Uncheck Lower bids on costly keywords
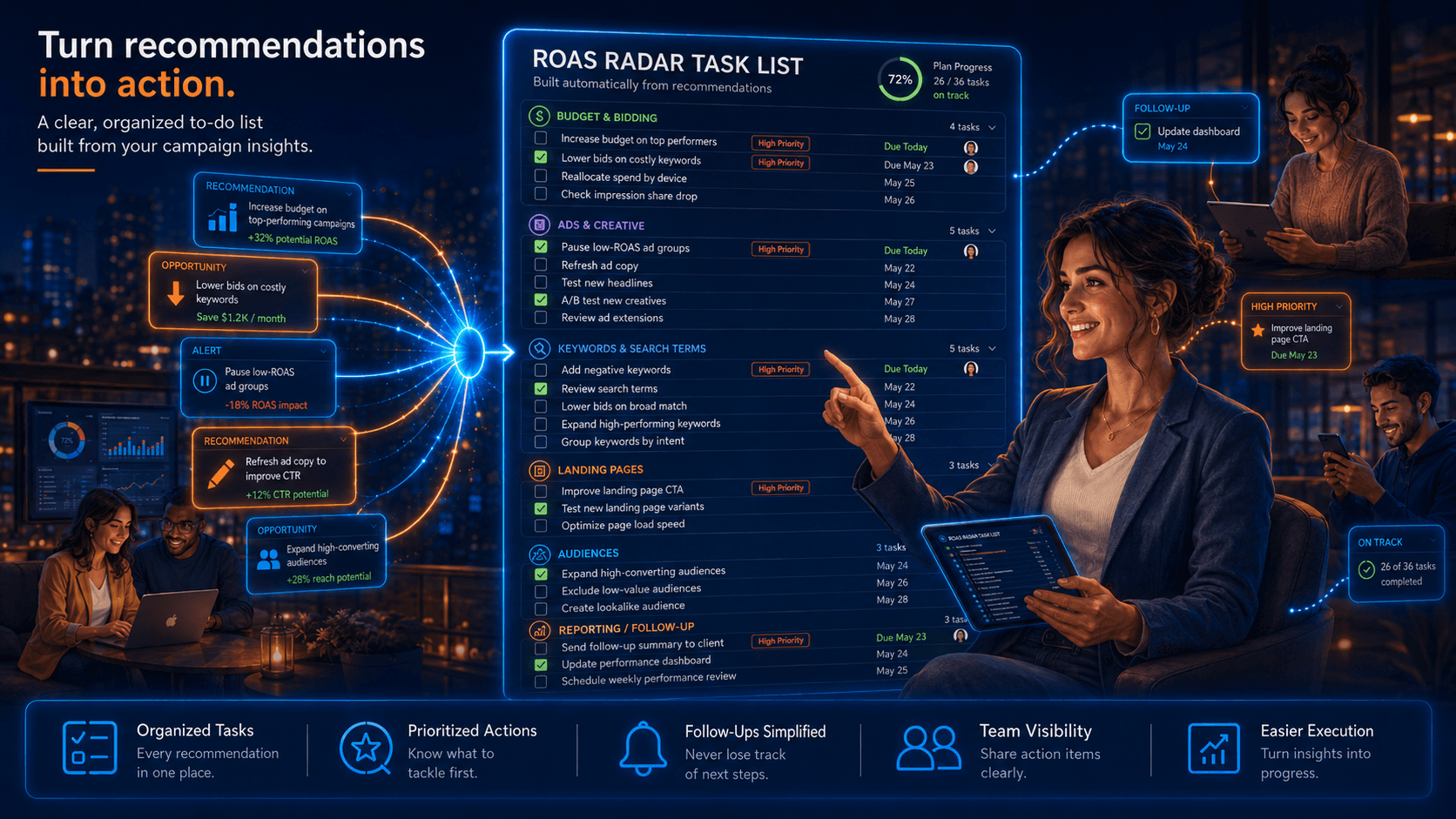 coord(541,158)
